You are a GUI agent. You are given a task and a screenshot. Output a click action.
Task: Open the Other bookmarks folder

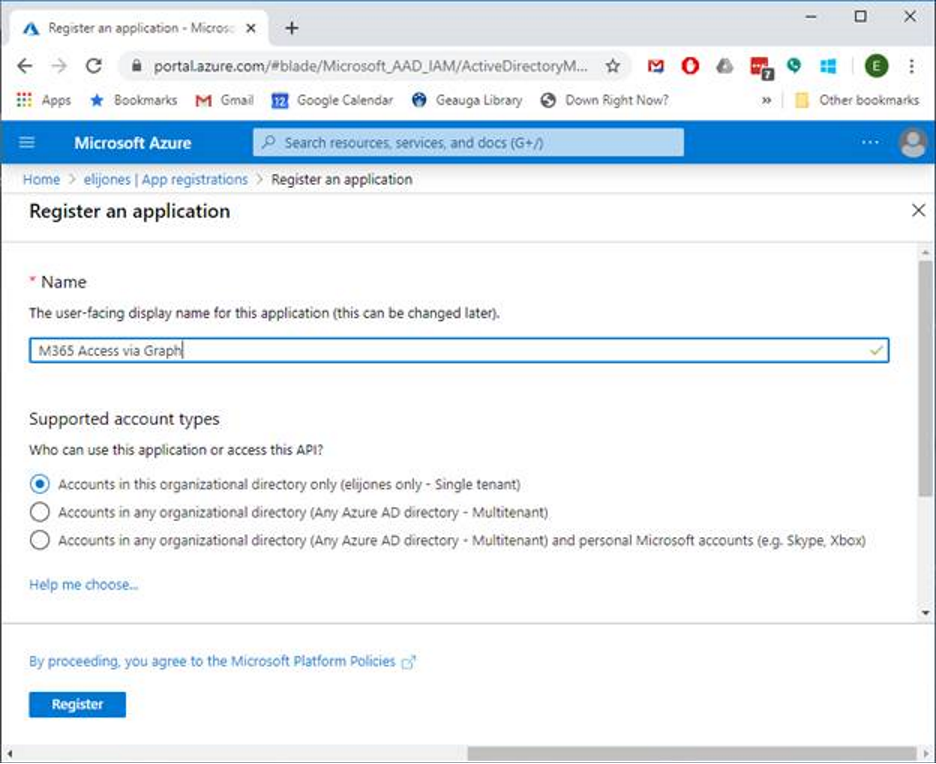(x=856, y=100)
